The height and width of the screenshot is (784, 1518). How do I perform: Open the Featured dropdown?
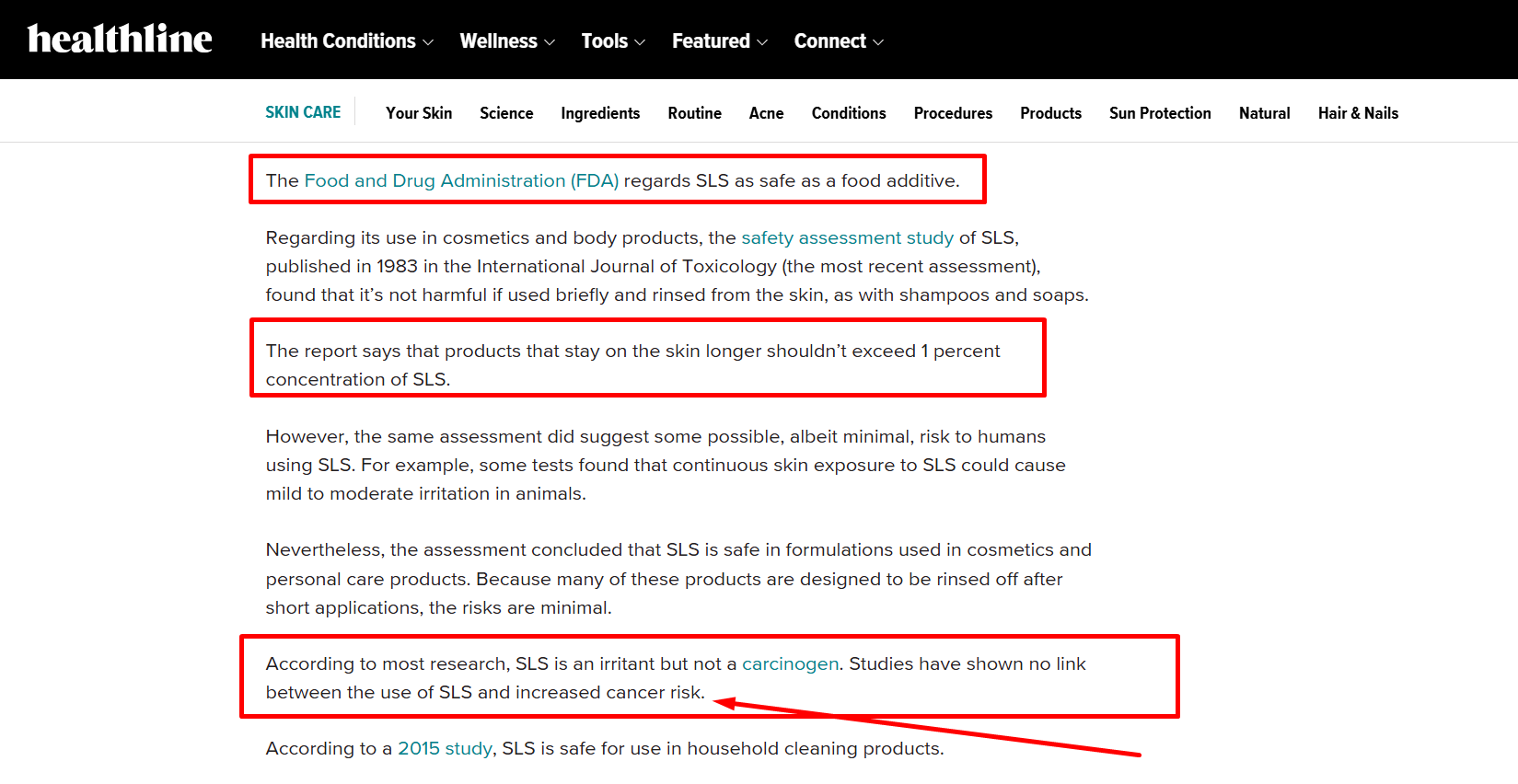click(x=720, y=41)
